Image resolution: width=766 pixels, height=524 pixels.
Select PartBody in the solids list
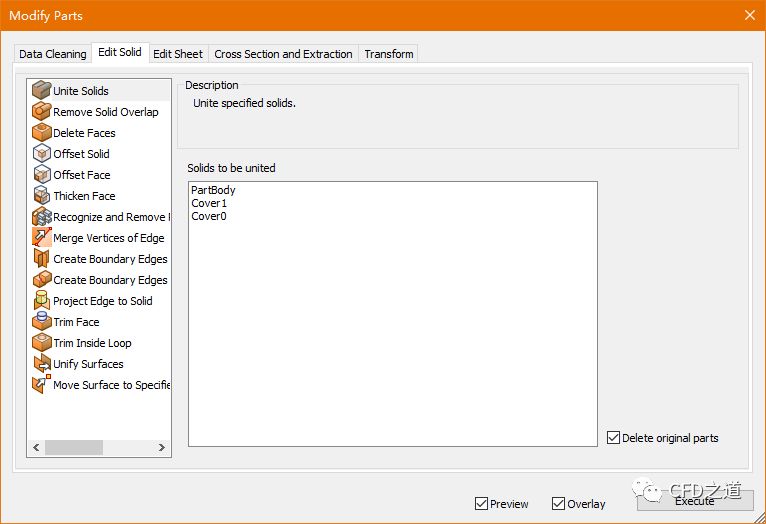pos(213,190)
